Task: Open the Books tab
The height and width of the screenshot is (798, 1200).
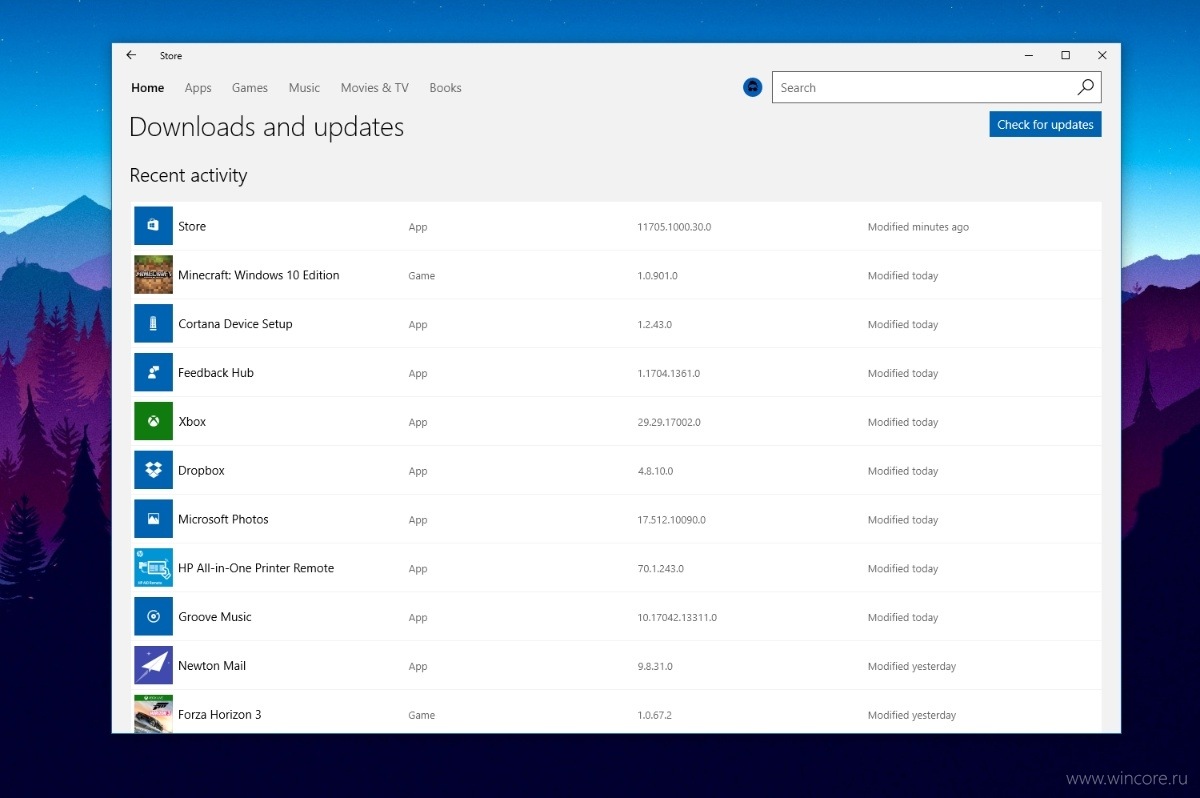Action: coord(445,88)
